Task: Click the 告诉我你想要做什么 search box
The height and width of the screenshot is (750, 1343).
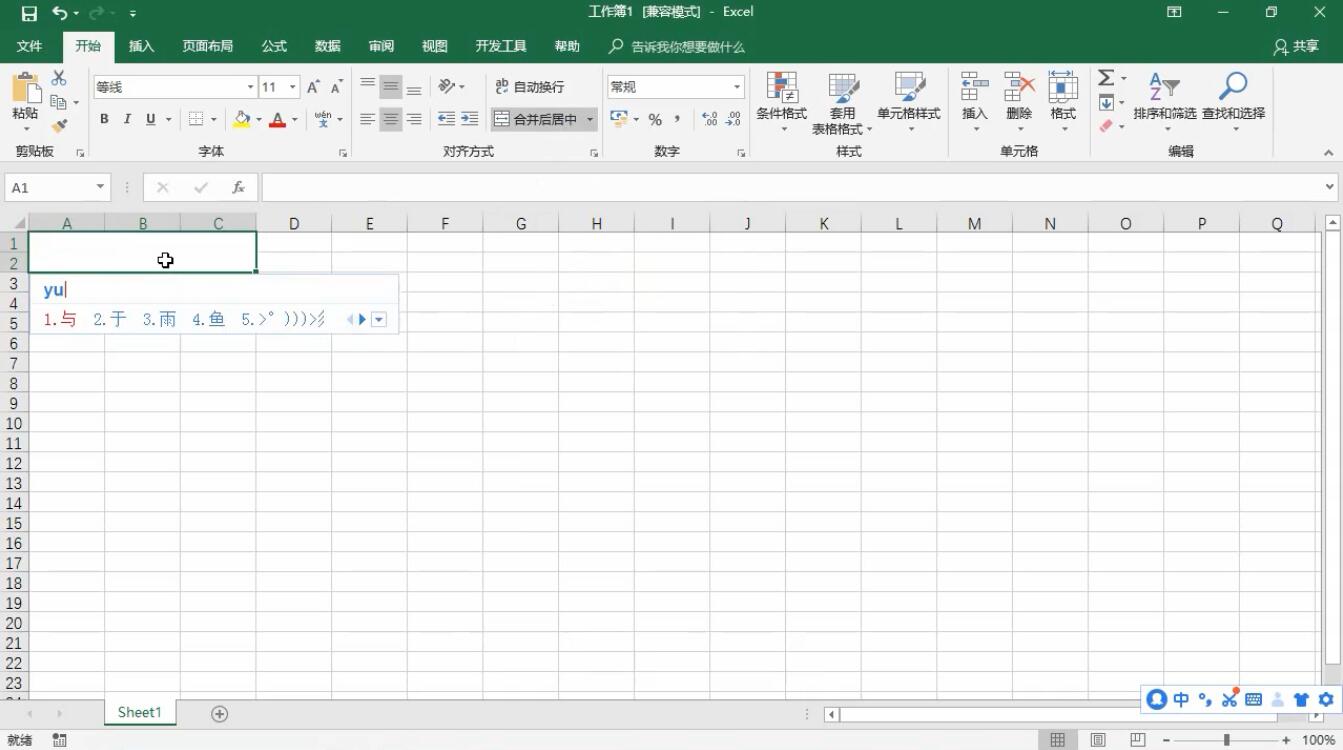Action: point(678,46)
